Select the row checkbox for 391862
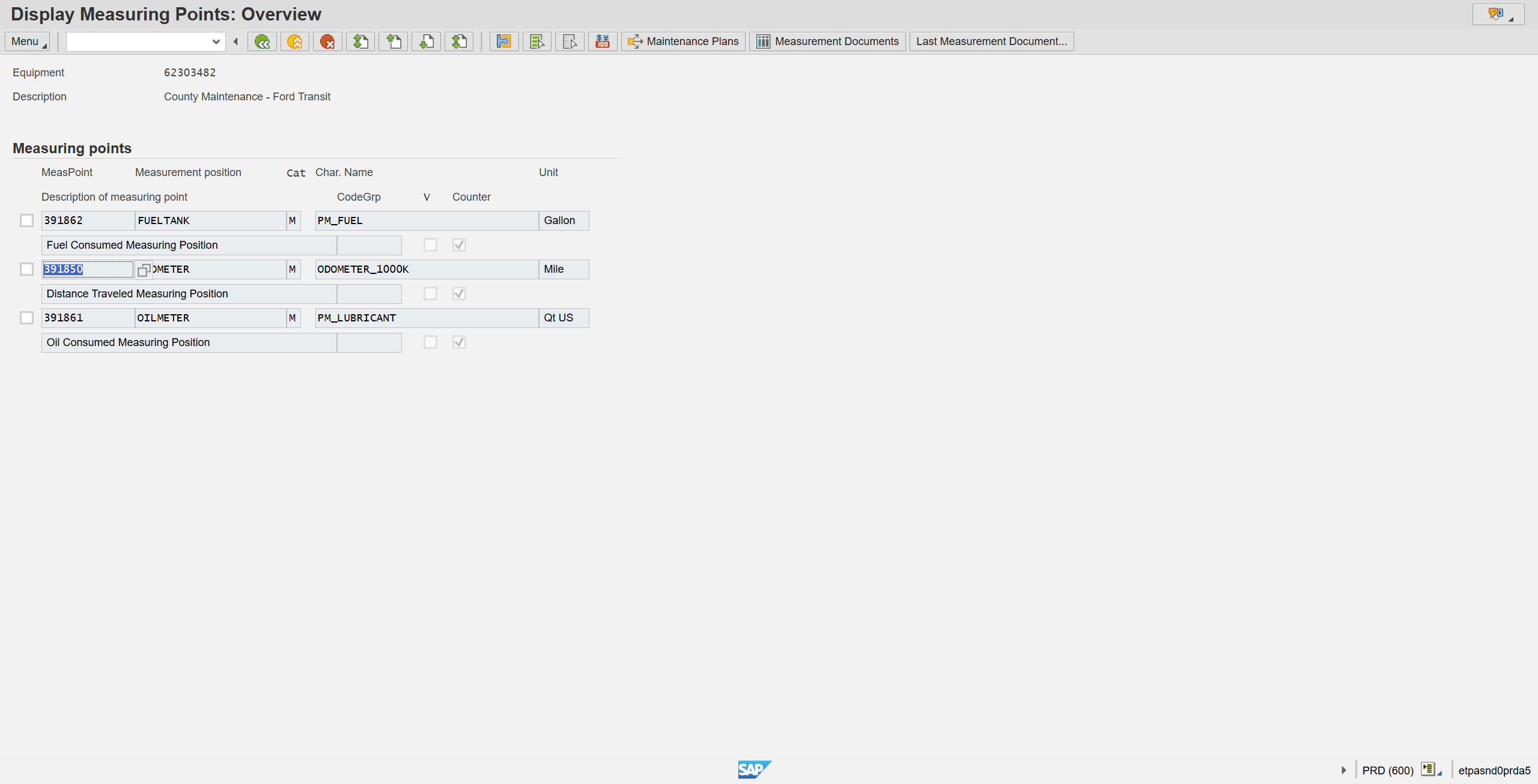The height and width of the screenshot is (784, 1538). coord(26,220)
